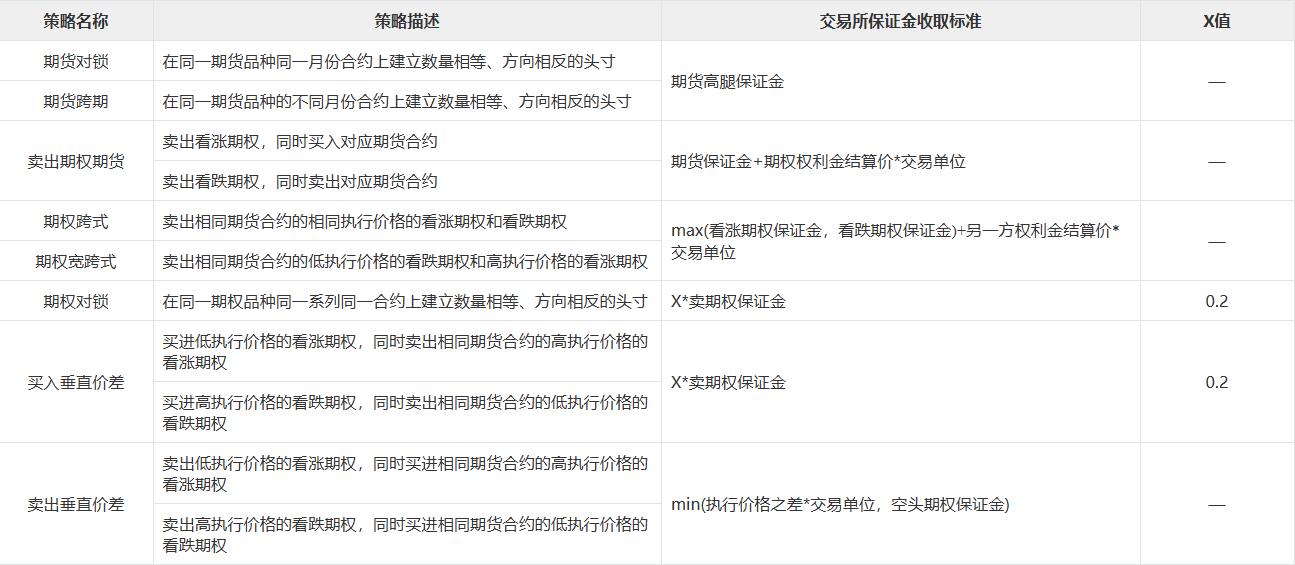Click the dash X value for 期权跨式 rows
The width and height of the screenshot is (1295, 565).
pyautogui.click(x=1217, y=241)
